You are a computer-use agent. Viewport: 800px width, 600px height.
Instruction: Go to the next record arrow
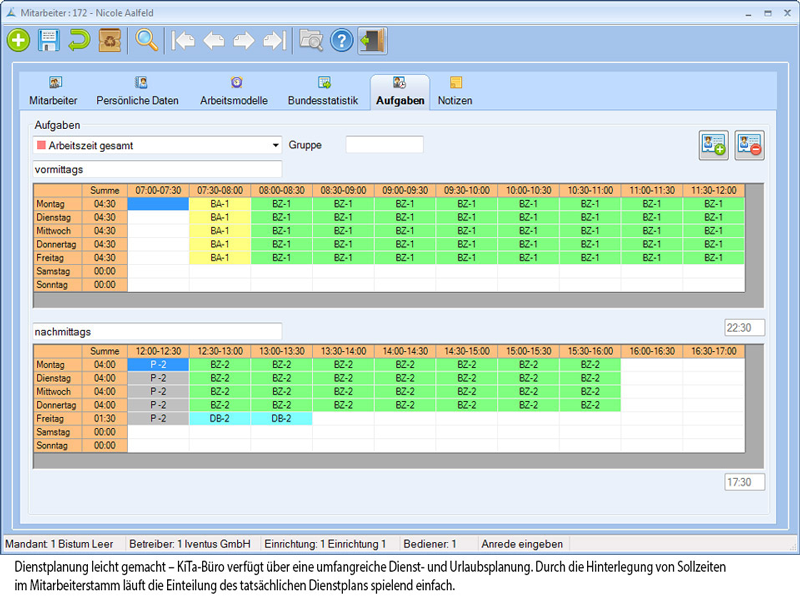(243, 40)
